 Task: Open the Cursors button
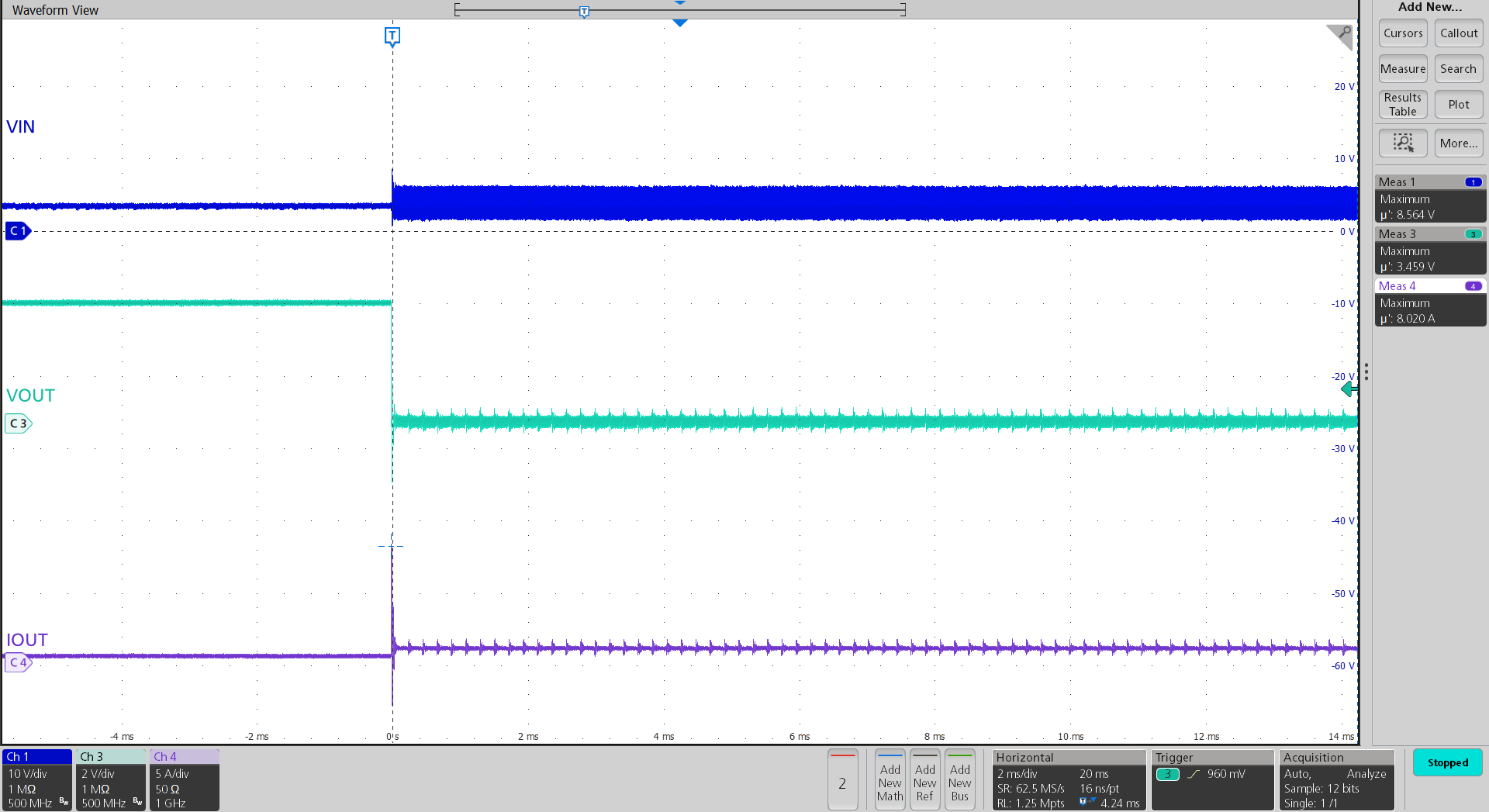click(1403, 33)
